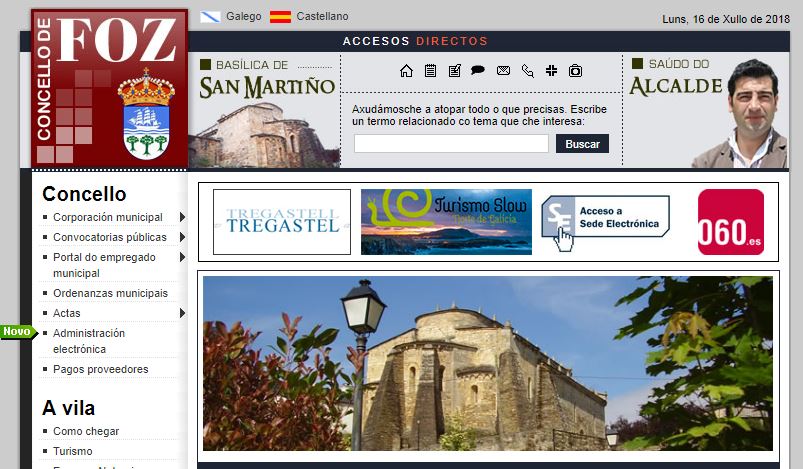Open the four-corner sitemap quick-access icon
Image resolution: width=803 pixels, height=469 pixels.
(551, 71)
